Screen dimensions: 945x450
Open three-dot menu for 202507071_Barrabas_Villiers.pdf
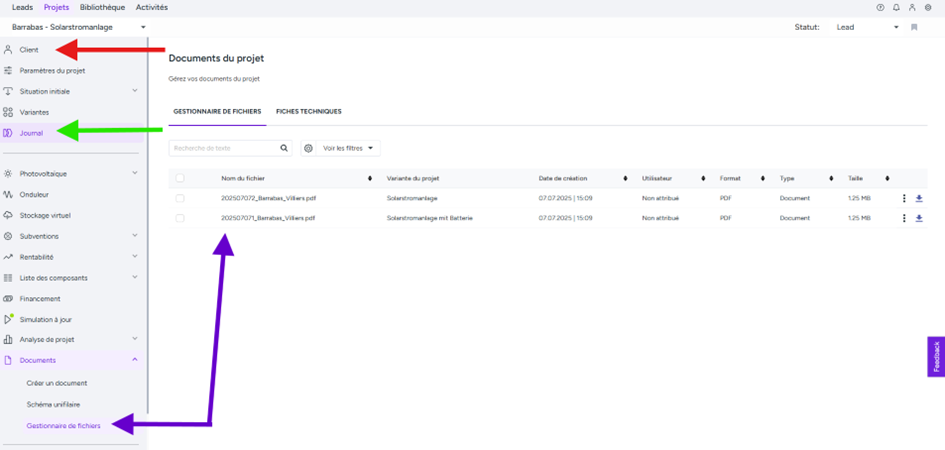[904, 218]
